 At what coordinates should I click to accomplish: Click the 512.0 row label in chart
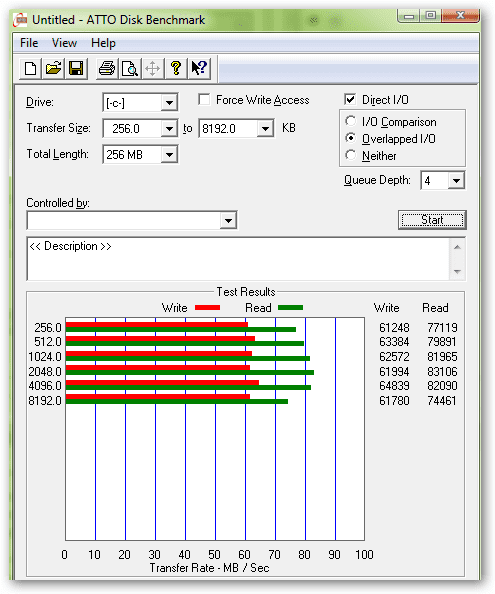[x=48, y=342]
